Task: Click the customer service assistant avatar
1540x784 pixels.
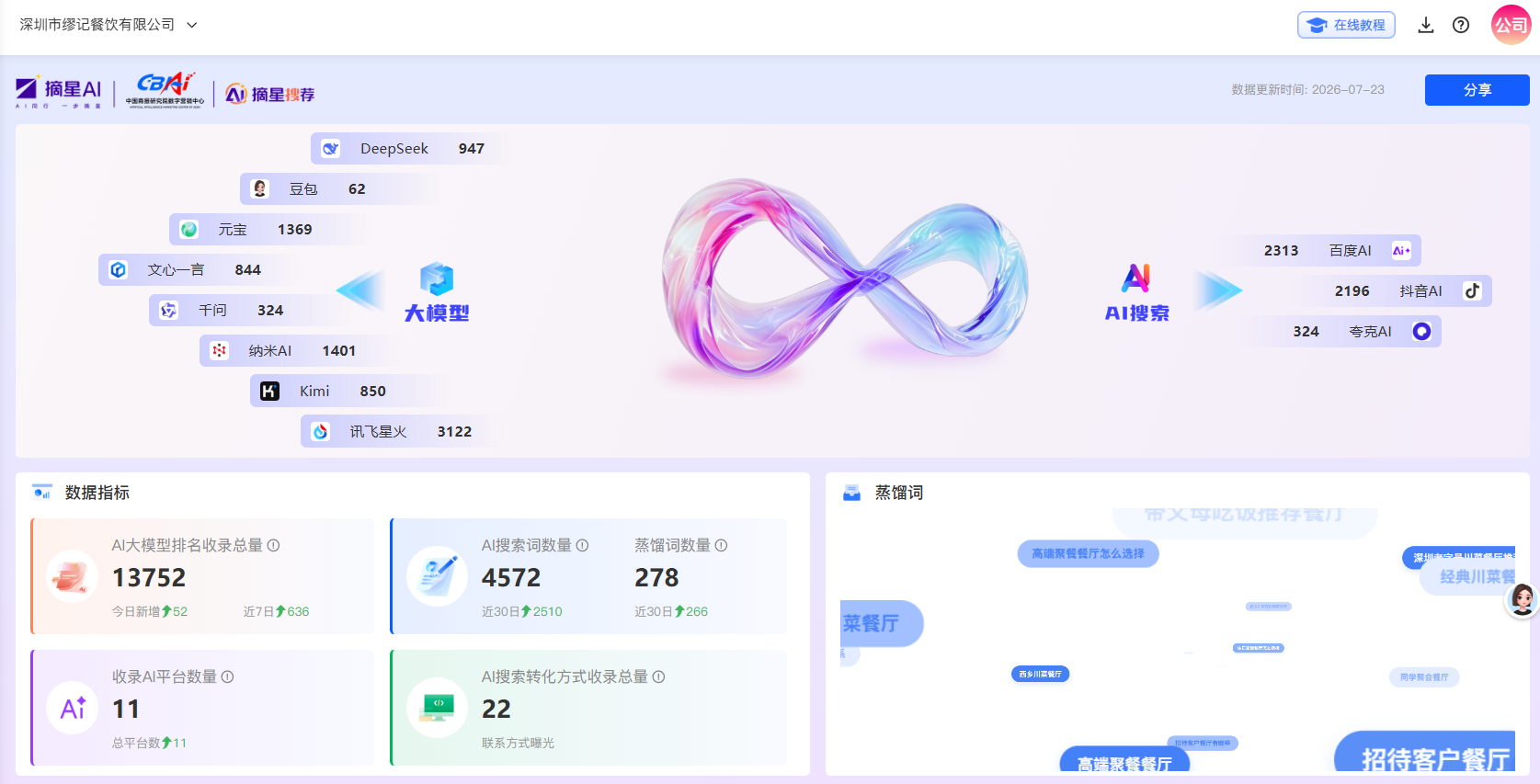Action: tap(1522, 599)
